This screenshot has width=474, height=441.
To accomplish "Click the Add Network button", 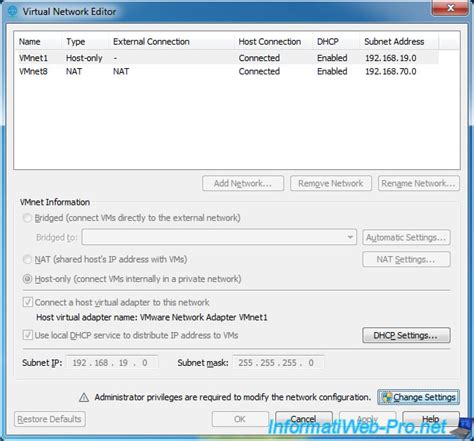I will tap(243, 183).
